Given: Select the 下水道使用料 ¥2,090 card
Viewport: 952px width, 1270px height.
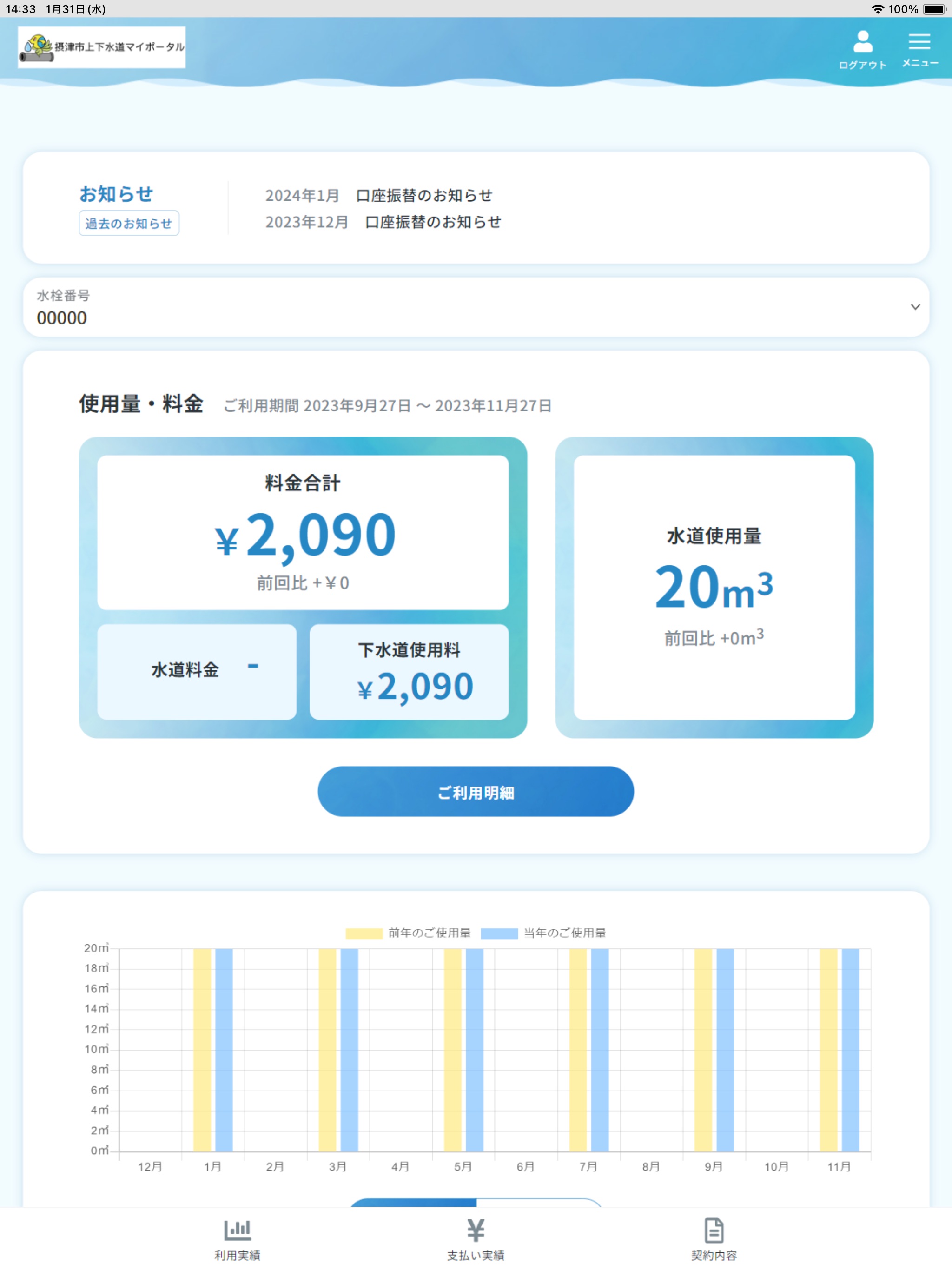Looking at the screenshot, I should pyautogui.click(x=409, y=672).
